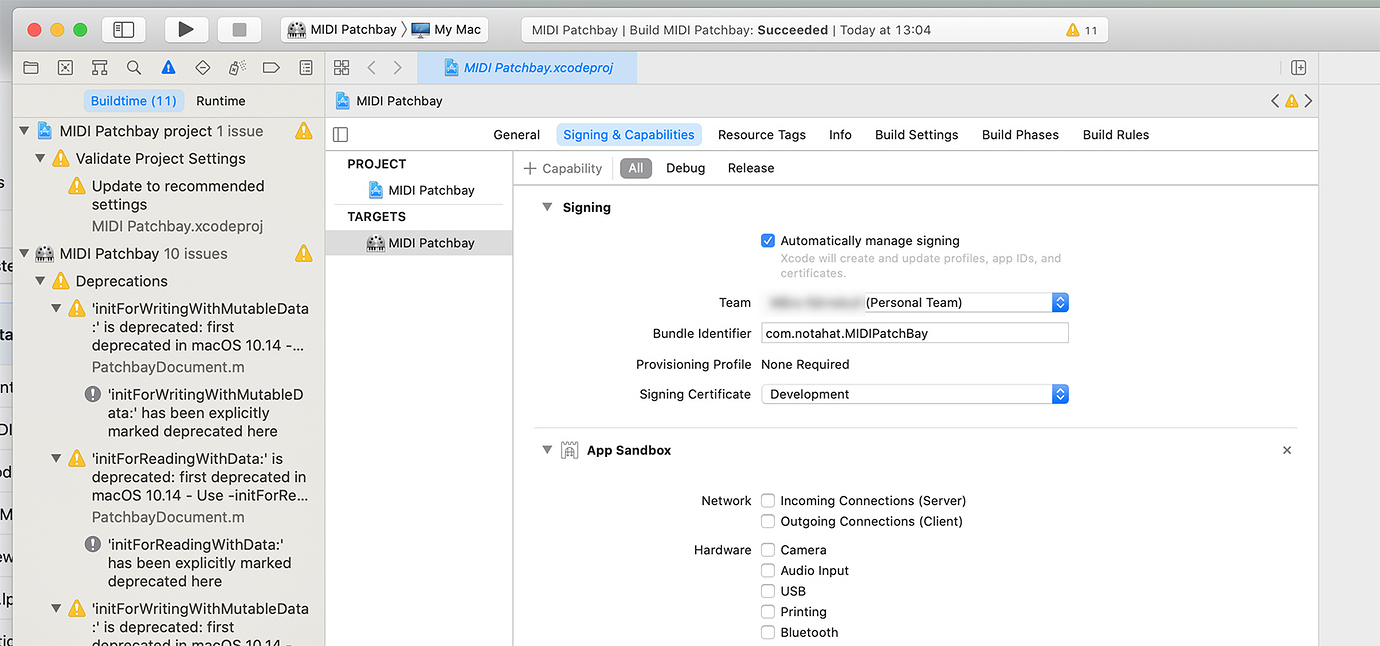The width and height of the screenshot is (1380, 646).
Task: Hide the projects and targets list
Action: (x=341, y=135)
